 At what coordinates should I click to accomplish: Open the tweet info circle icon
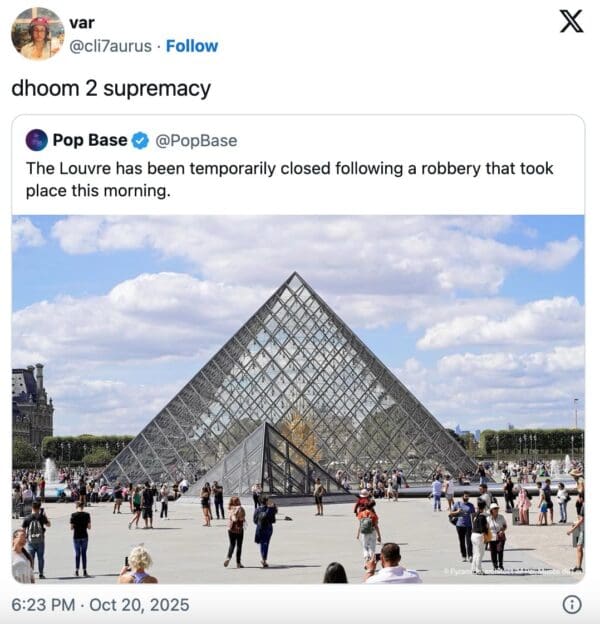pos(572,604)
